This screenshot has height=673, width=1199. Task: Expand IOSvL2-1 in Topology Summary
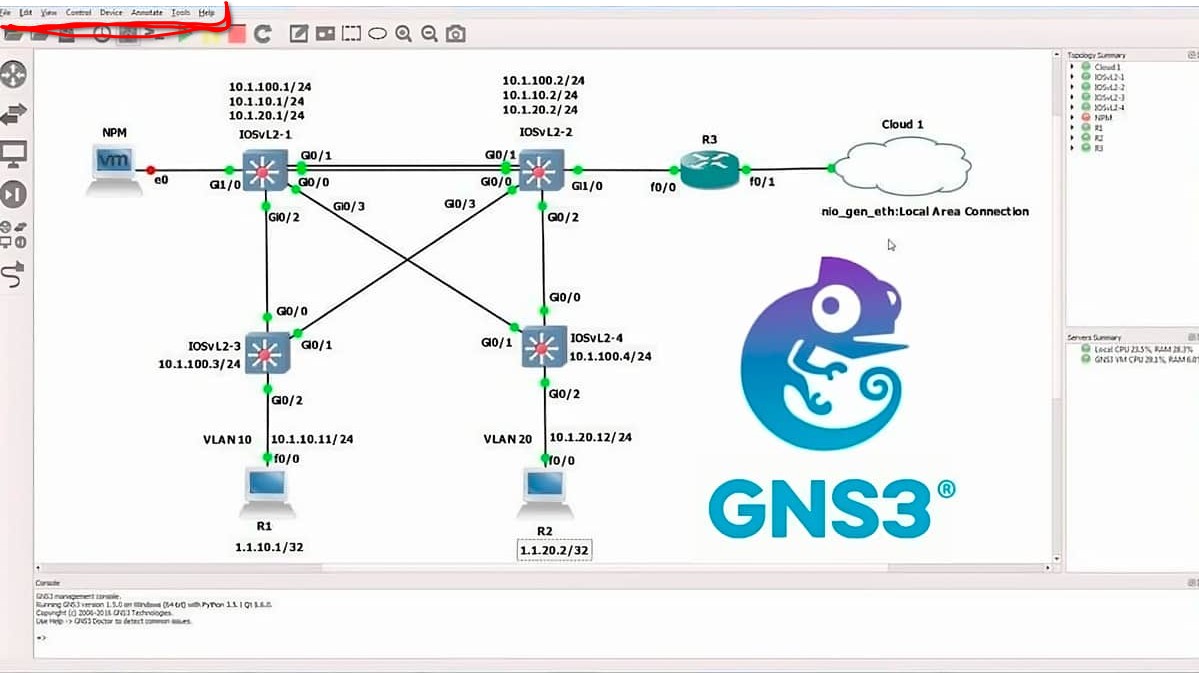[x=1072, y=77]
